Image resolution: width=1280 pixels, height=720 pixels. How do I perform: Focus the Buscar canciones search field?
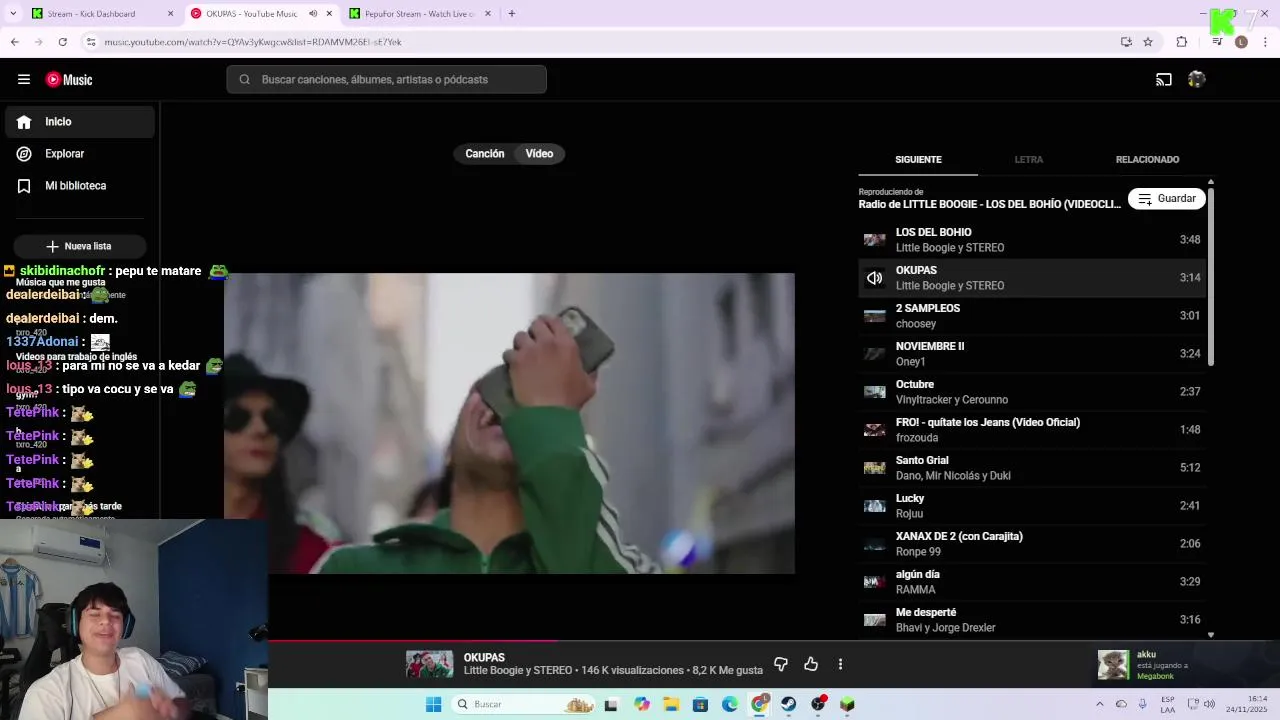point(386,80)
